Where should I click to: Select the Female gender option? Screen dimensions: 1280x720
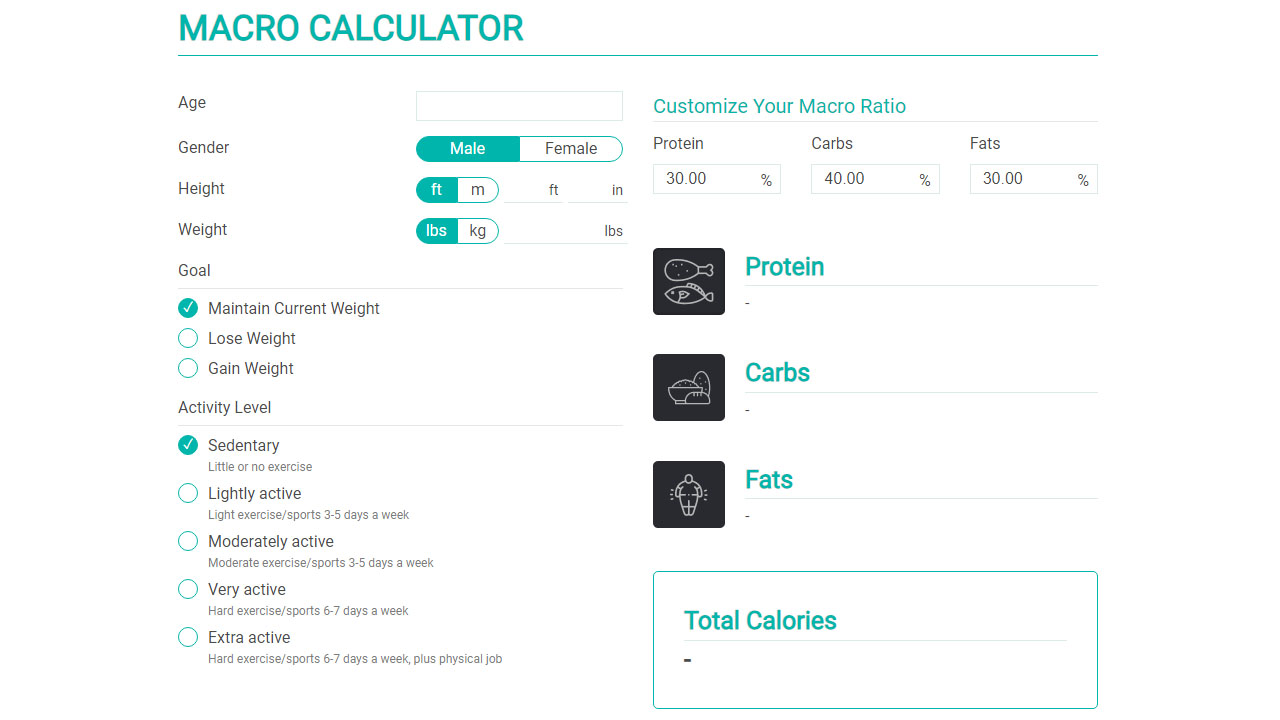(x=570, y=148)
